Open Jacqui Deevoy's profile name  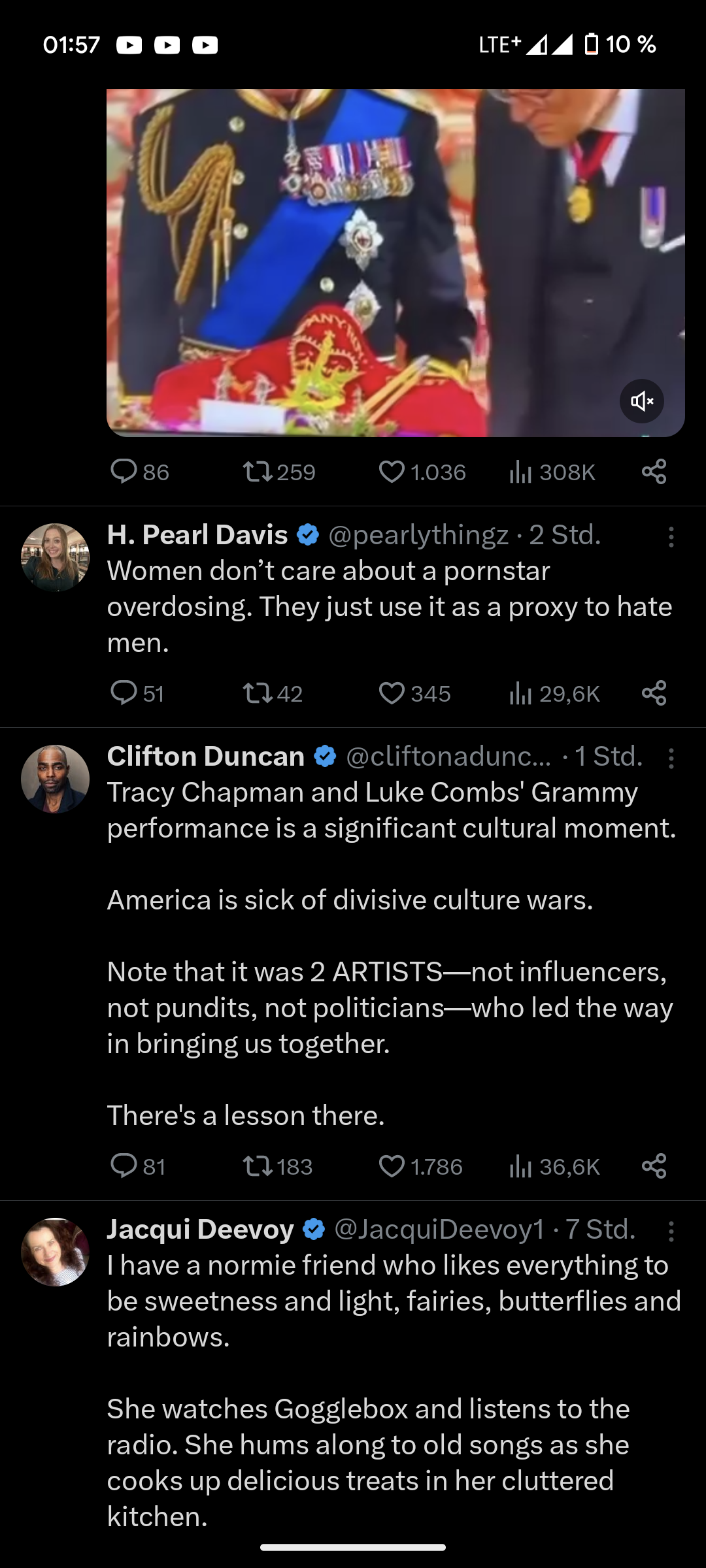[x=200, y=1229]
